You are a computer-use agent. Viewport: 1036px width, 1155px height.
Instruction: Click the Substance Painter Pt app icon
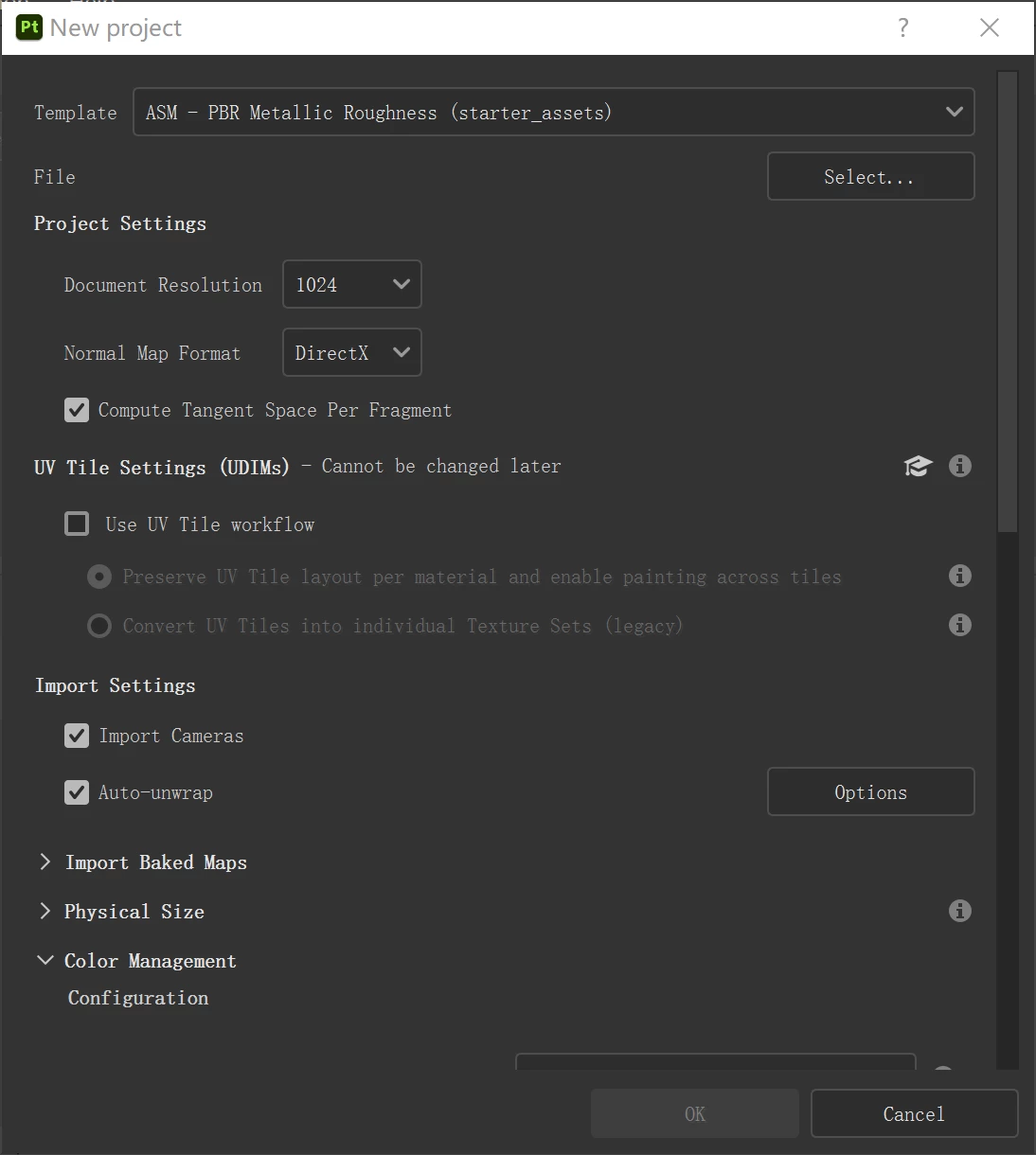pyautogui.click(x=29, y=27)
